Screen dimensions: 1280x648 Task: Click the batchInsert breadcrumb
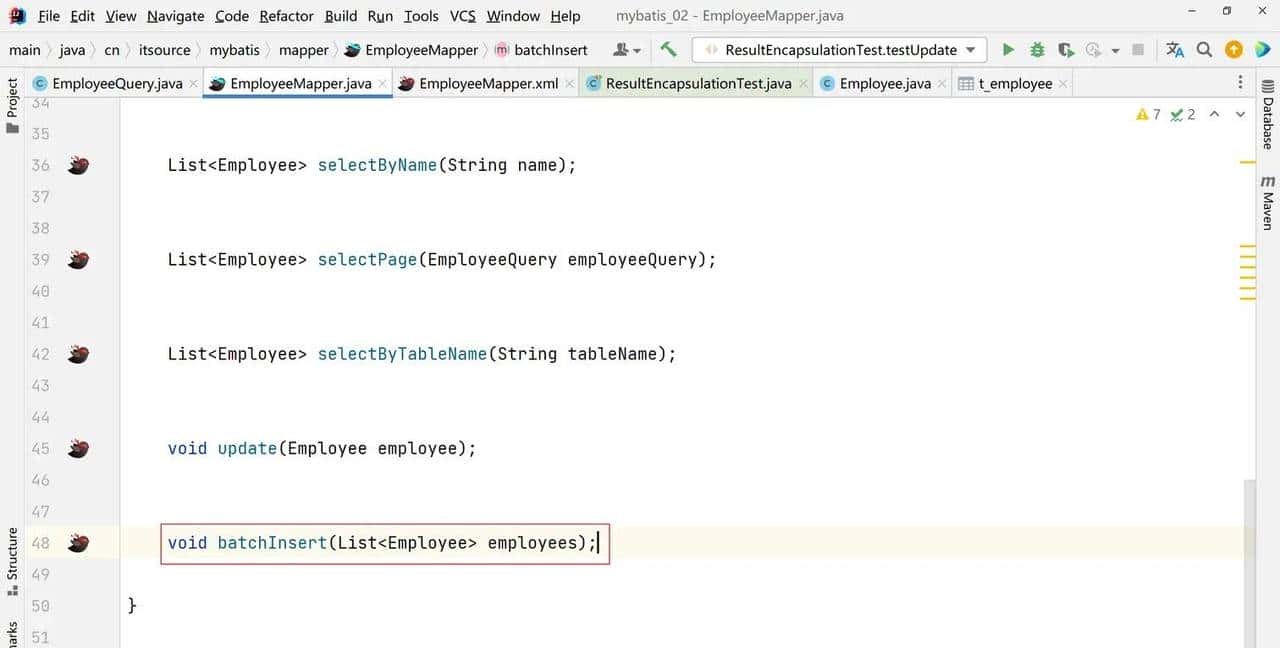pyautogui.click(x=550, y=50)
